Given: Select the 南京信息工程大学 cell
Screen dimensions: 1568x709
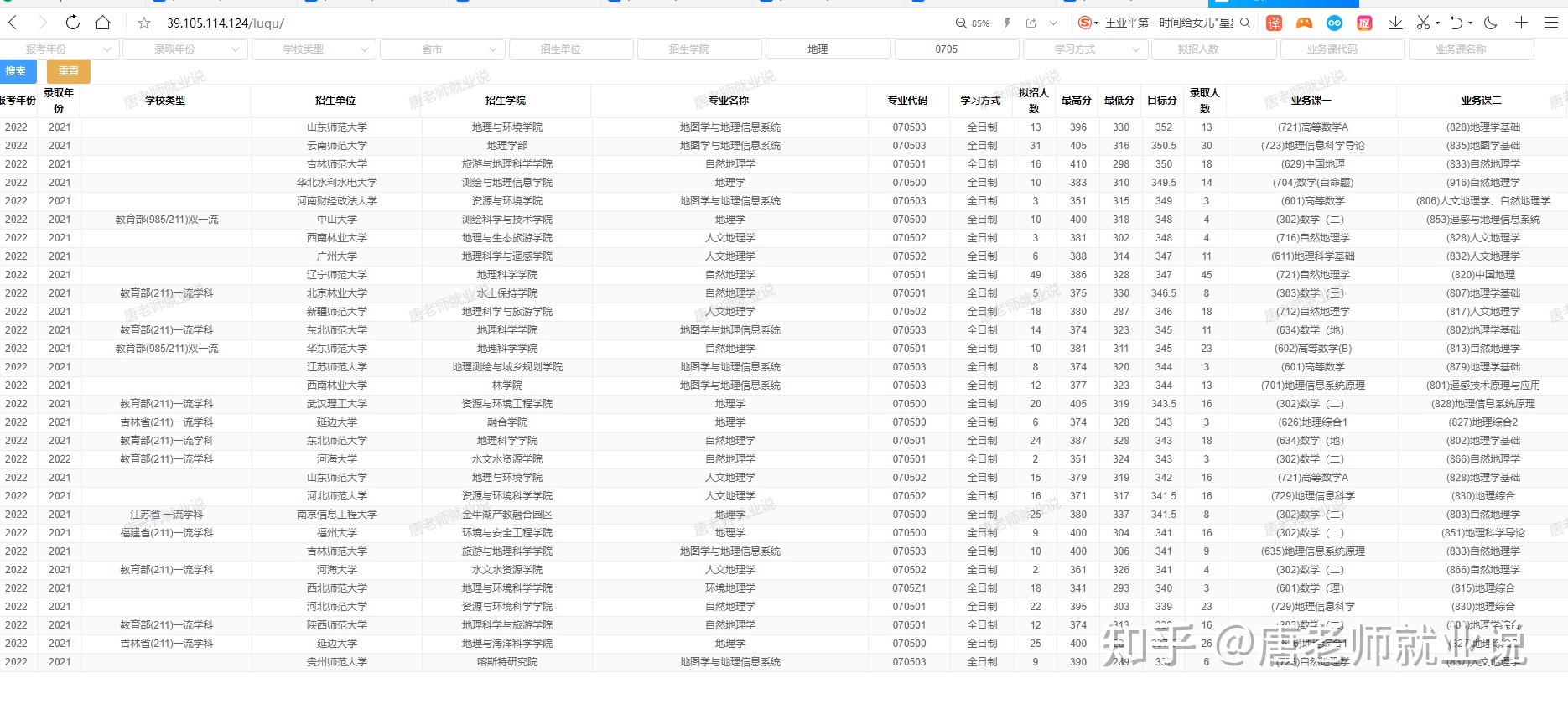Looking at the screenshot, I should 336,515.
